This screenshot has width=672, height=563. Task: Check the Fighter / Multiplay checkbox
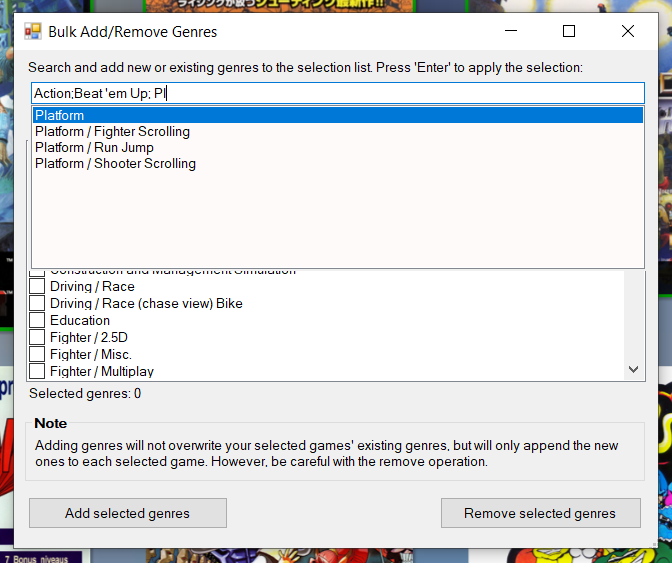coord(37,371)
